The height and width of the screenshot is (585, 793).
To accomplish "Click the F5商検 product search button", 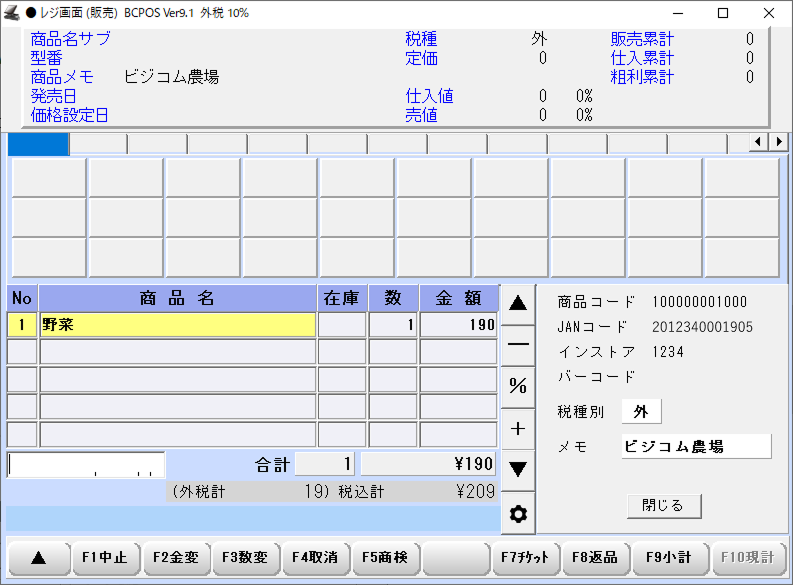I will pos(385,558).
